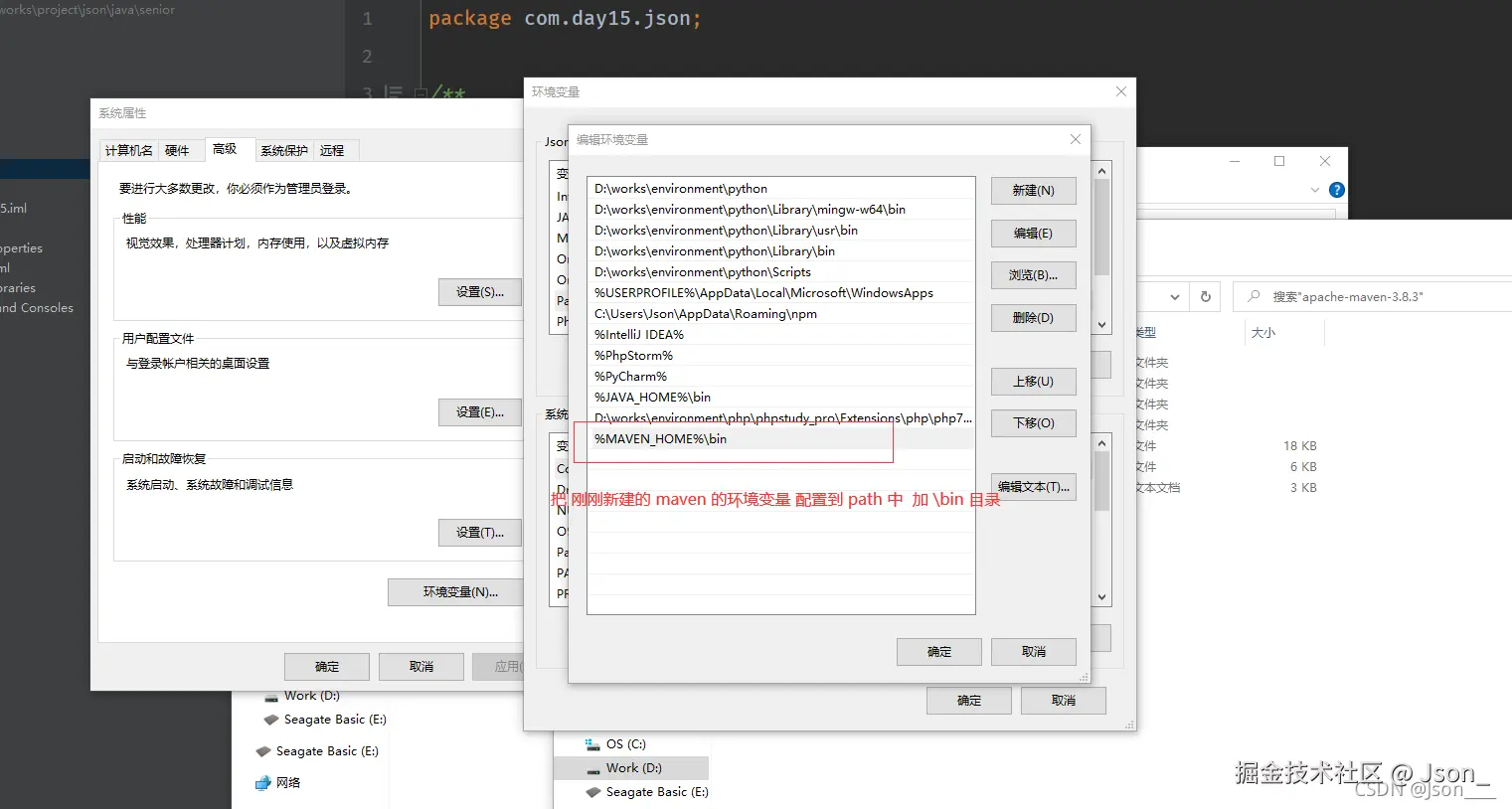Select %MAVEN_HOME%\bin path entry
Viewport: 1512px width, 809px height.
780,439
